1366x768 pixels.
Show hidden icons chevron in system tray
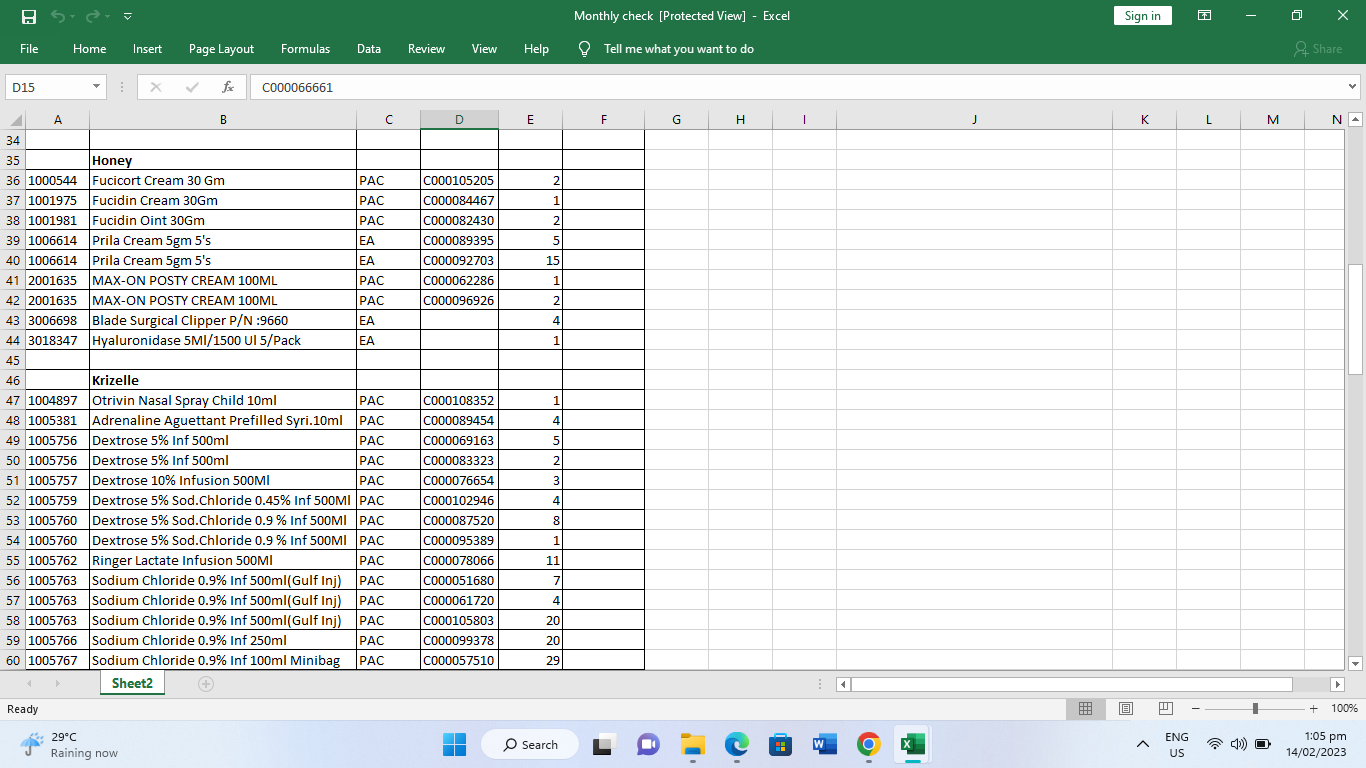1143,744
